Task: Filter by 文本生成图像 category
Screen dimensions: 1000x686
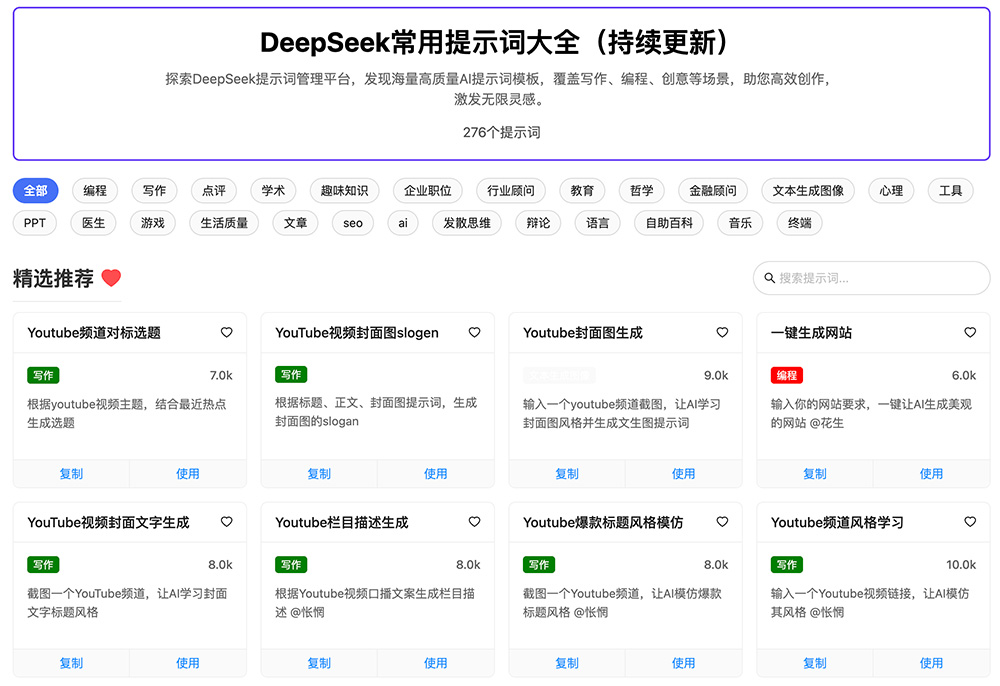Action: point(808,191)
